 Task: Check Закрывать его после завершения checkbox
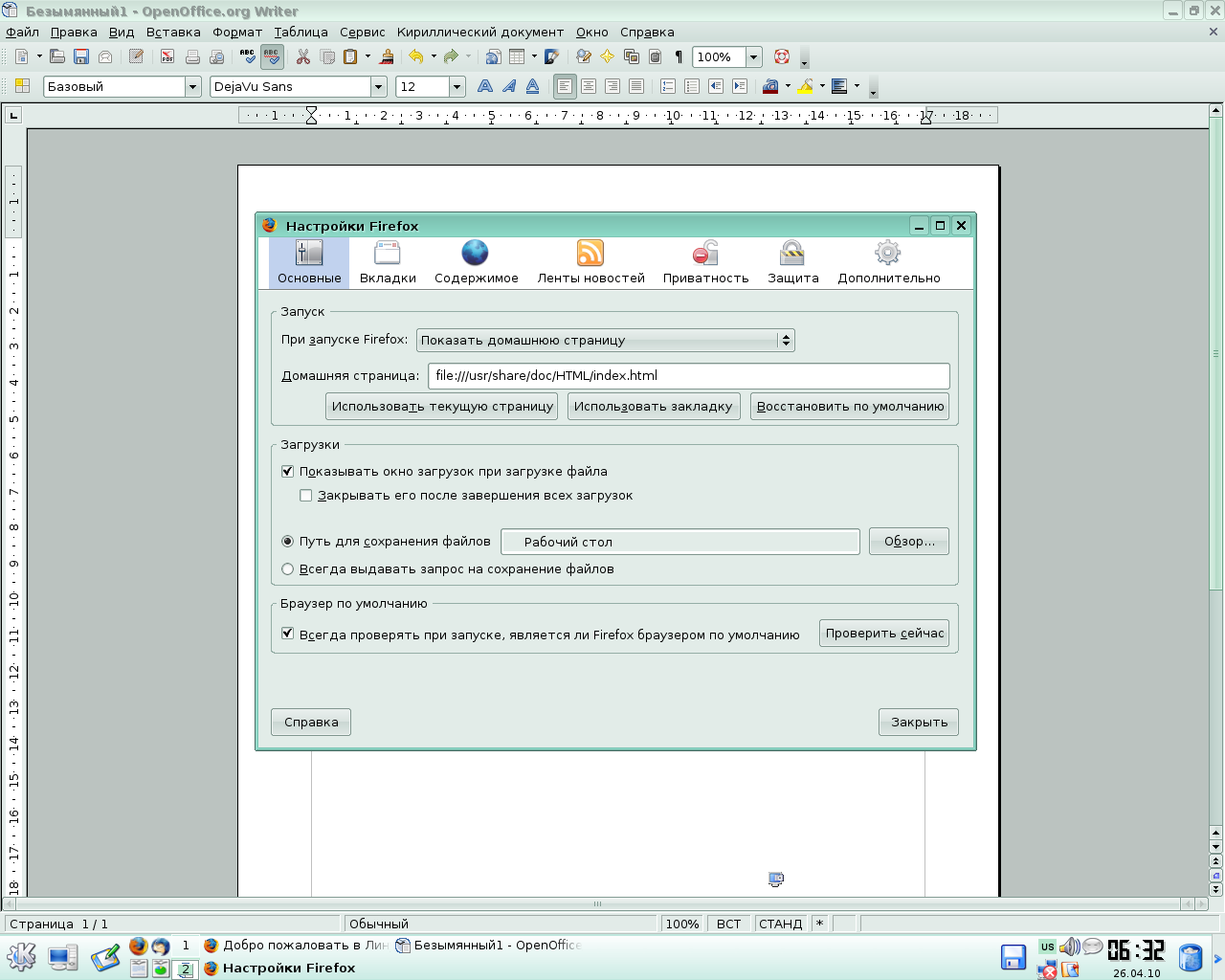(x=306, y=496)
